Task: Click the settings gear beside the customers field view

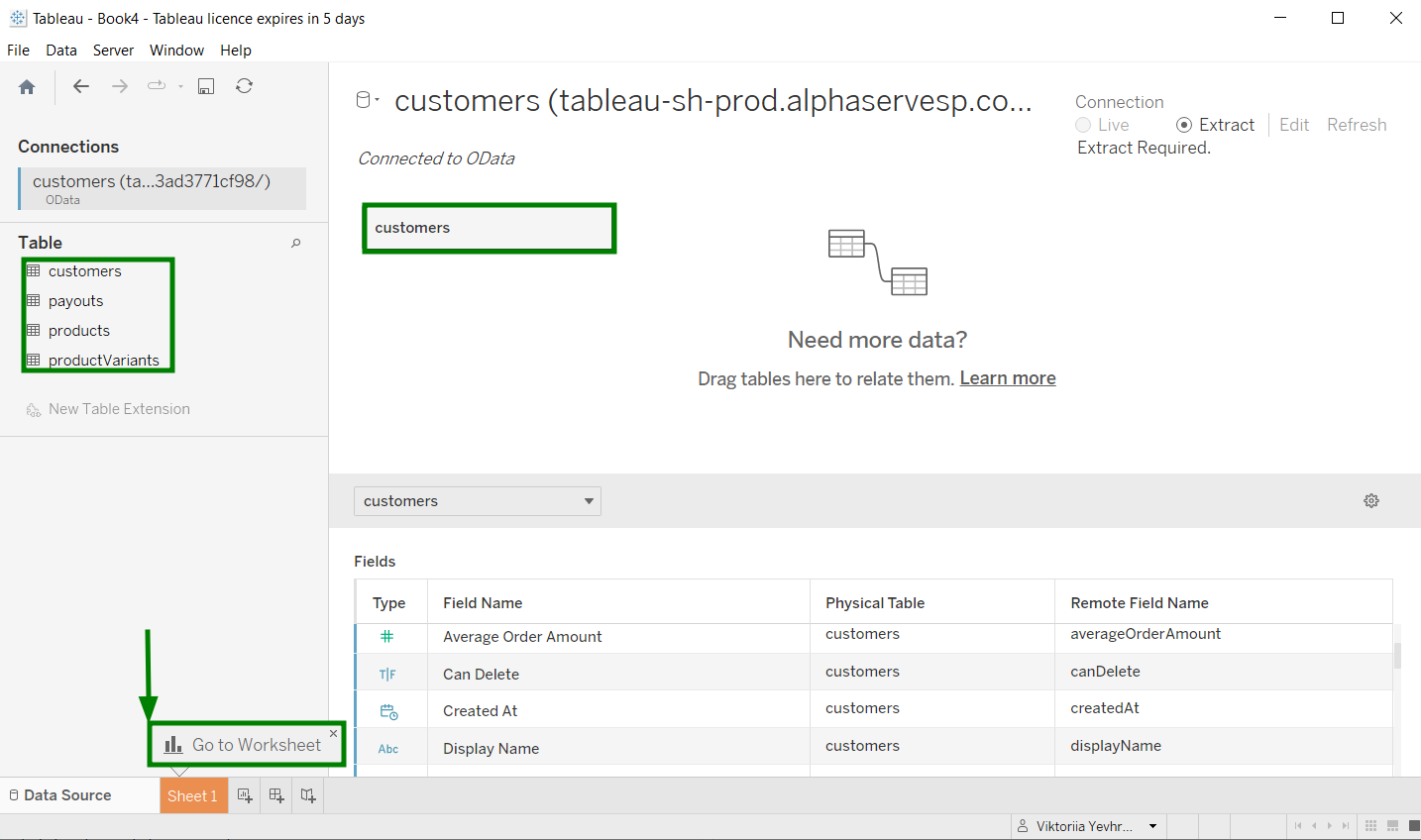Action: coord(1370,500)
